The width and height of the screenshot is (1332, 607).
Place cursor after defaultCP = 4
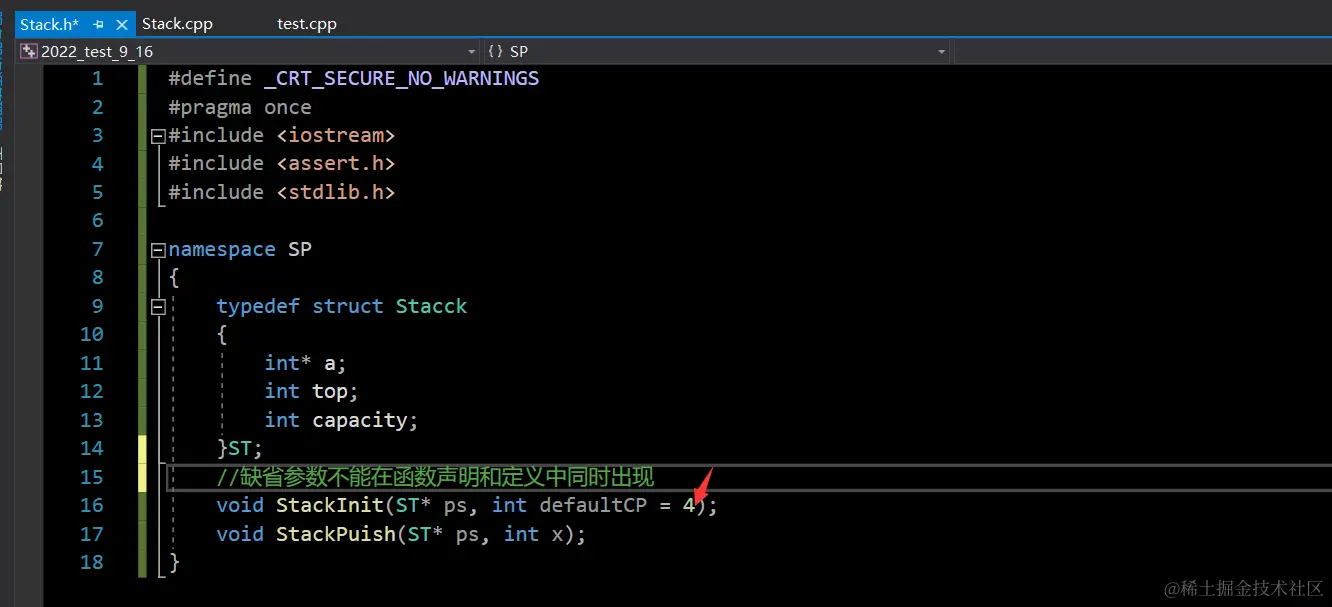click(695, 505)
